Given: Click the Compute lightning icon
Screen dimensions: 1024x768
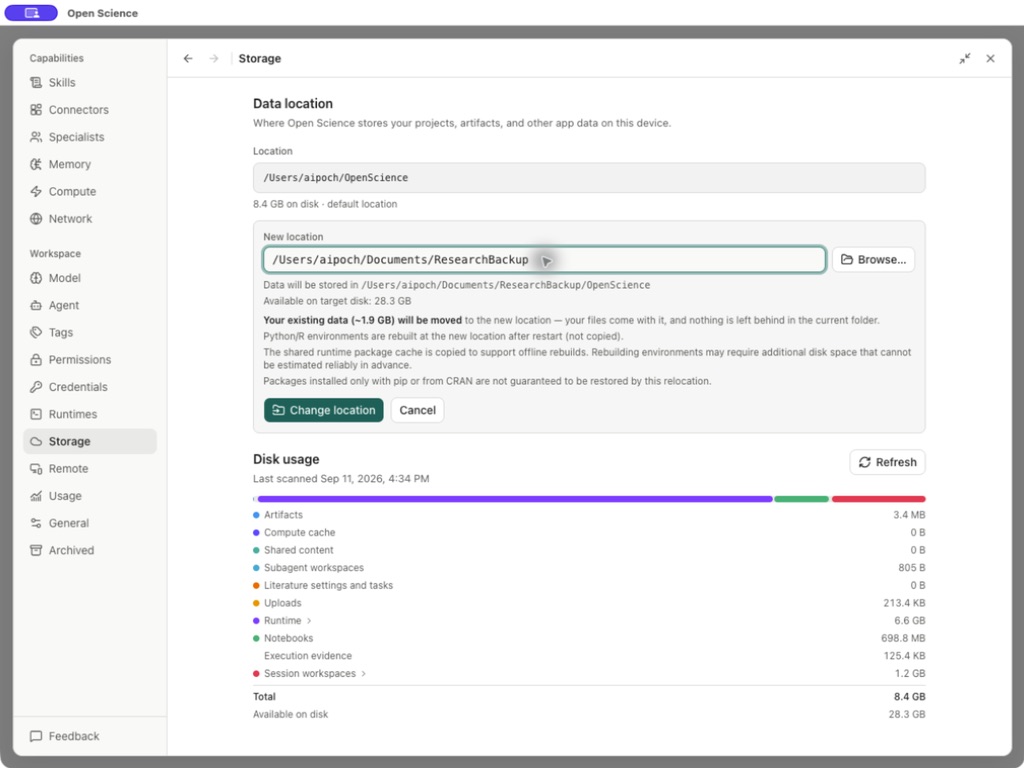Looking at the screenshot, I should coord(36,191).
